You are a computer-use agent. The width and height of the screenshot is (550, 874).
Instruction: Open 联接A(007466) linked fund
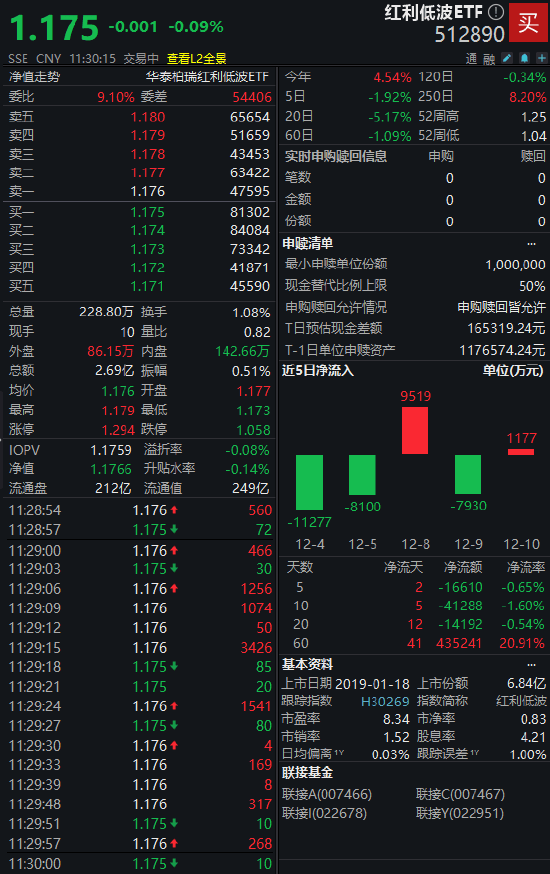(327, 794)
